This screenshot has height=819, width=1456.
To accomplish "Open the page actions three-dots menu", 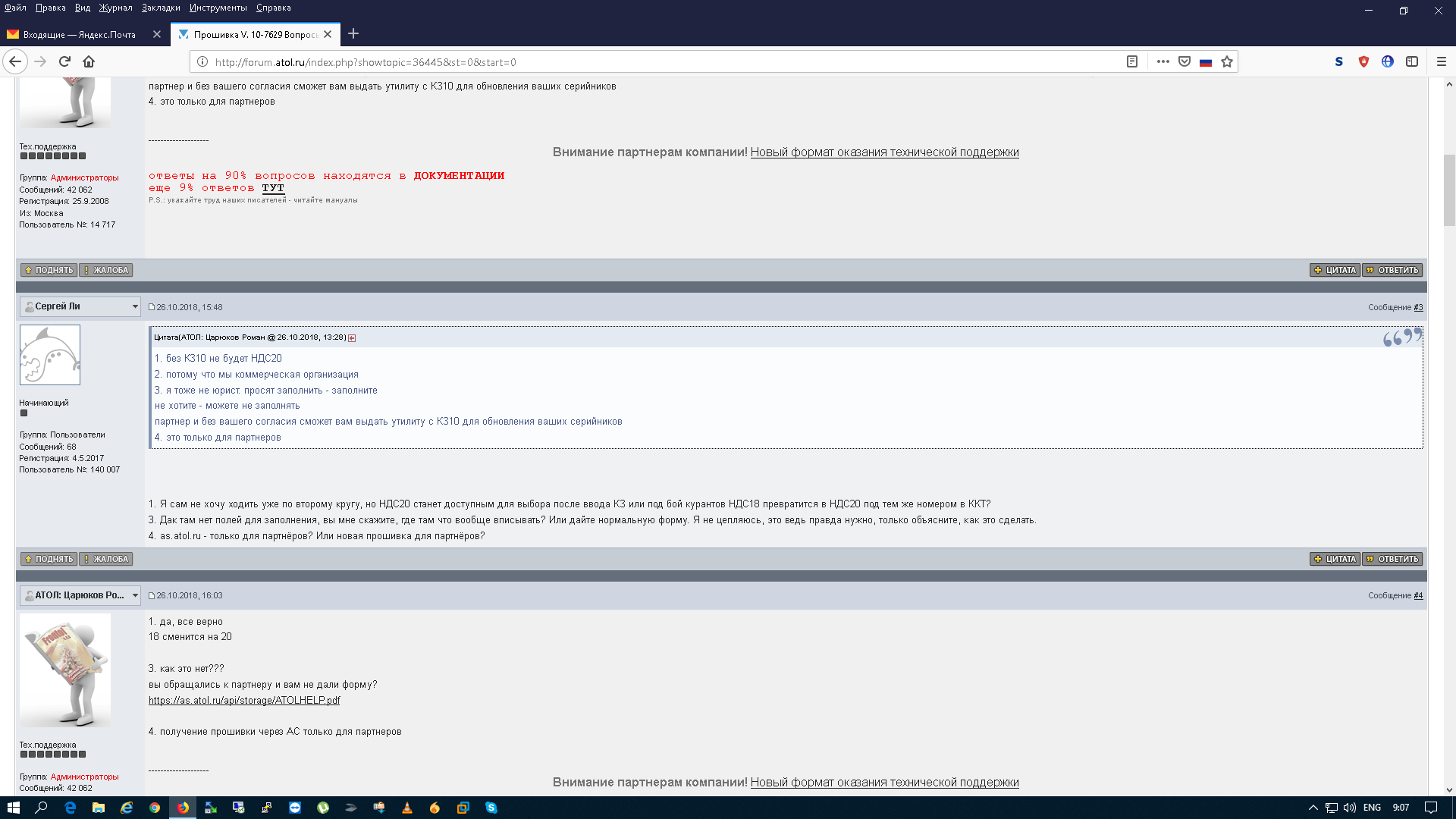I will [x=1163, y=62].
